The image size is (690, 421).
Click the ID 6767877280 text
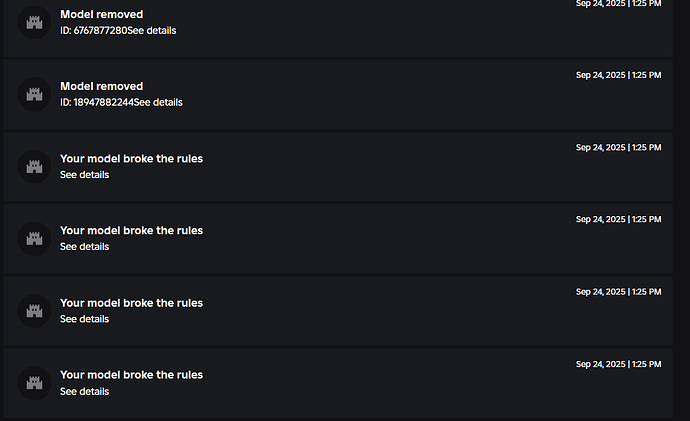coord(93,30)
